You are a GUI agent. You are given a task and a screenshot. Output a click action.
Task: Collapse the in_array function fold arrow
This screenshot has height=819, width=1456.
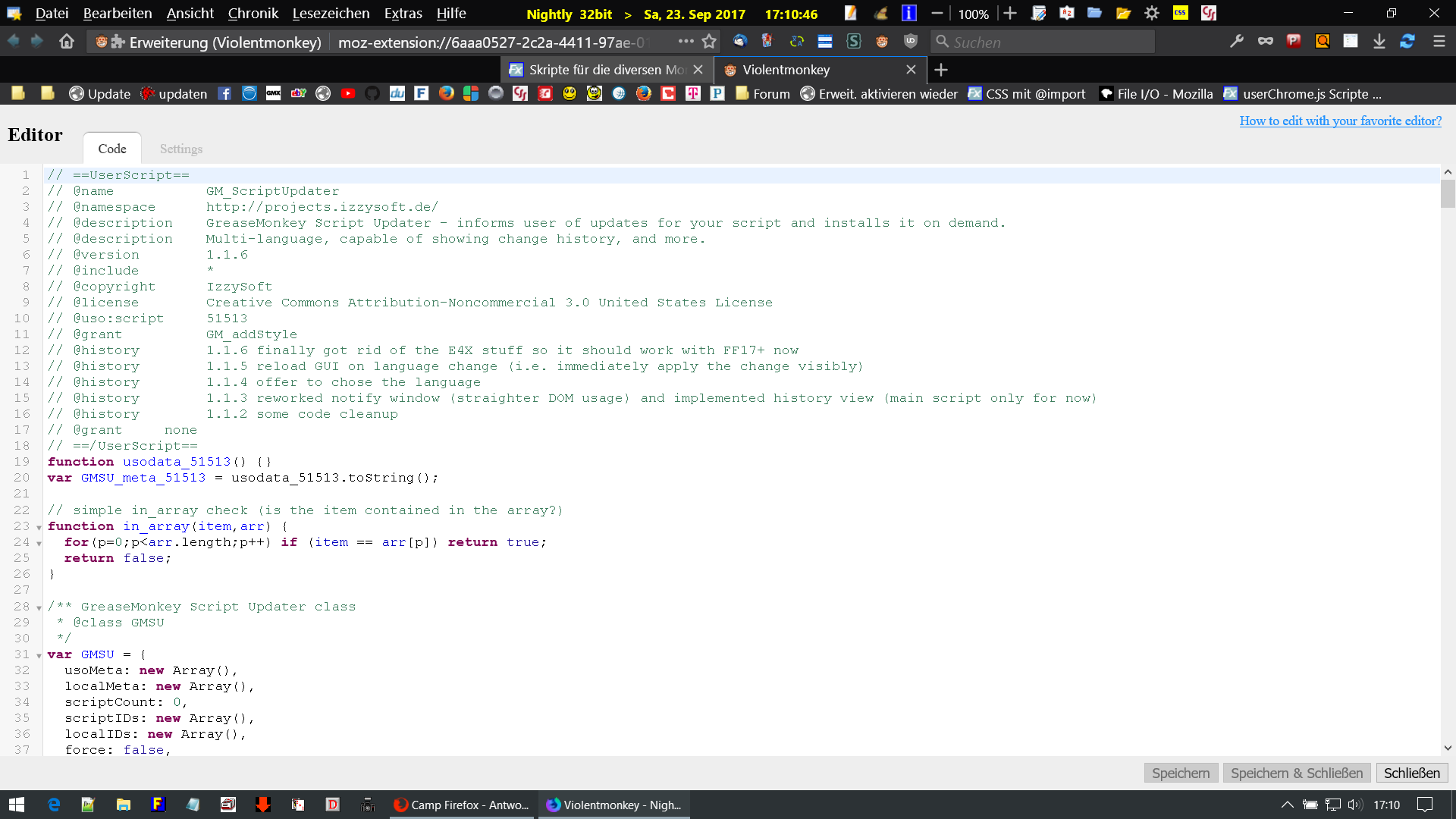pyautogui.click(x=39, y=527)
